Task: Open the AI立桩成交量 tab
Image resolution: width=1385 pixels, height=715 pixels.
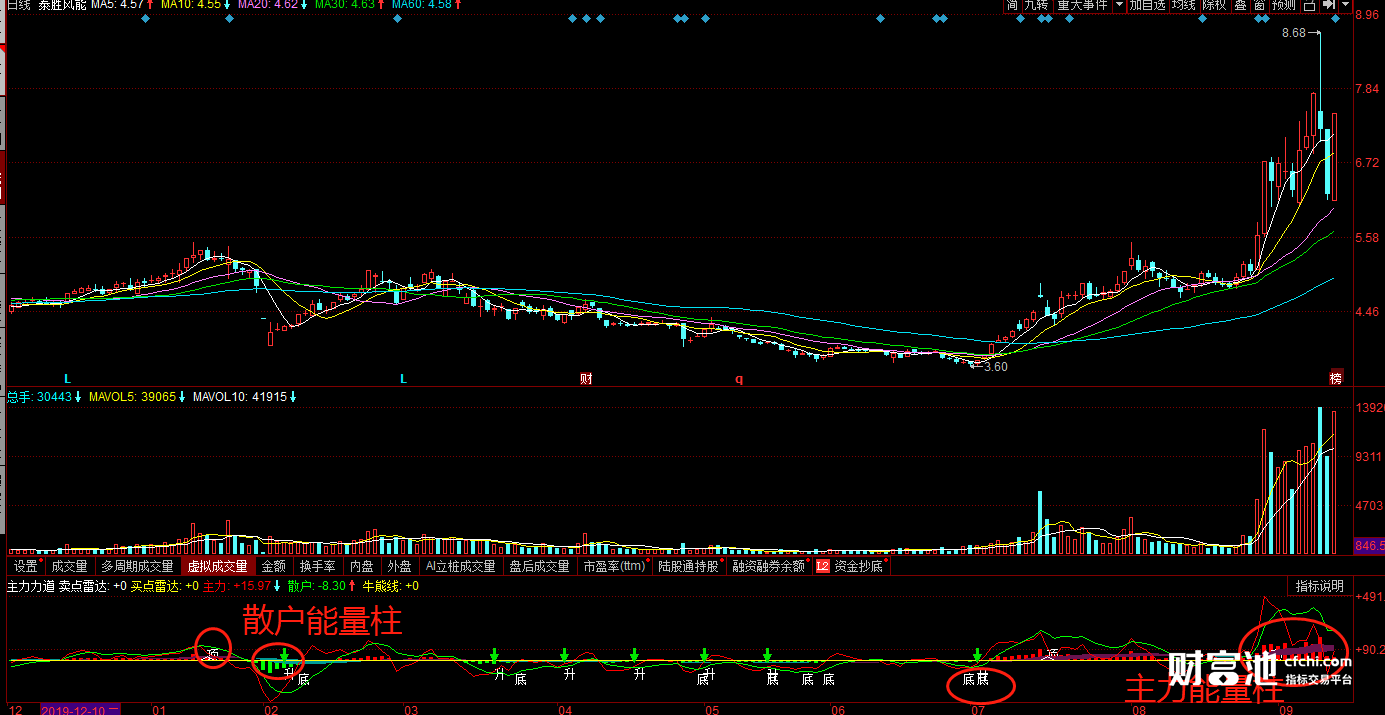Action: point(460,566)
